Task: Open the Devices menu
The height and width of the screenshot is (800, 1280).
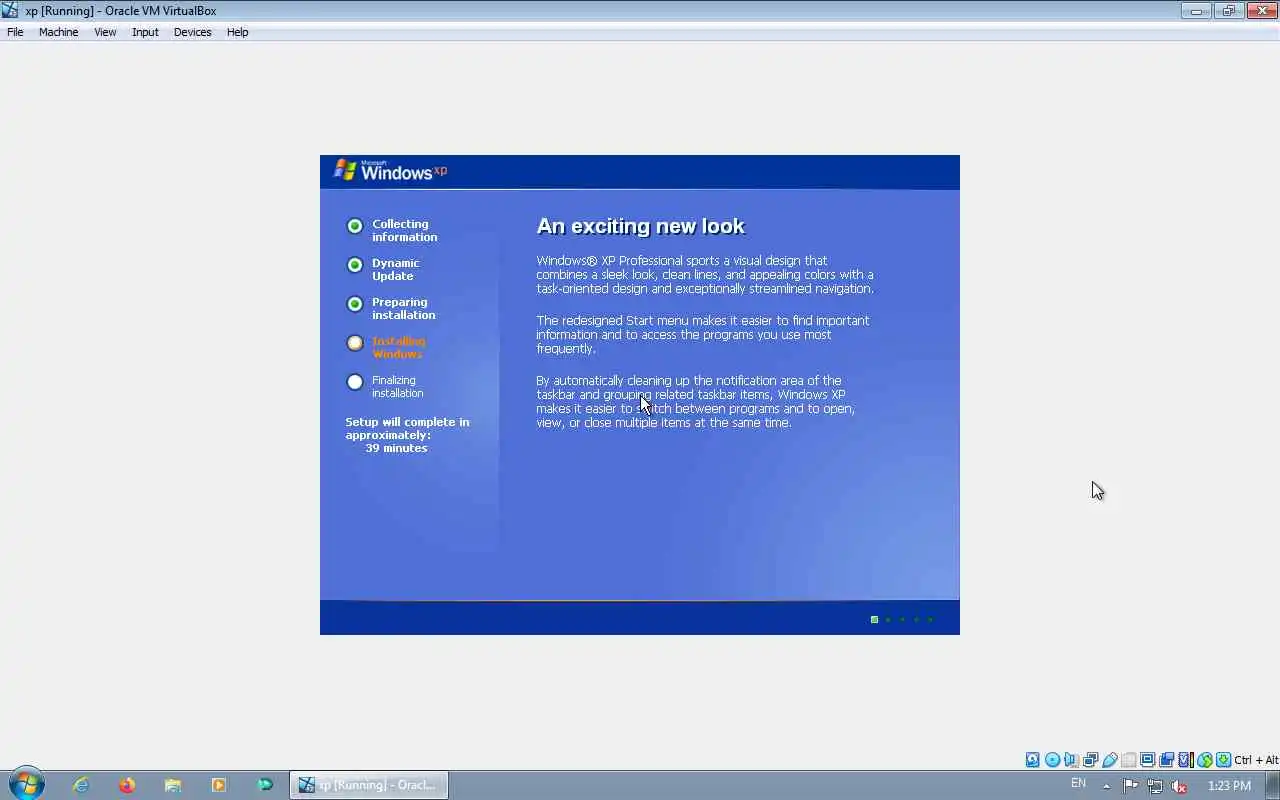Action: click(192, 32)
